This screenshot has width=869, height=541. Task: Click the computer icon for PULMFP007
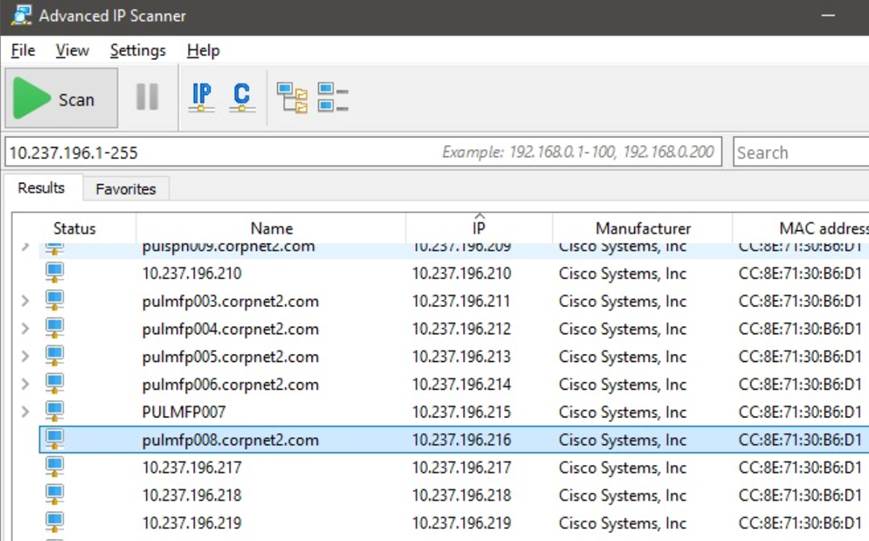pos(54,411)
